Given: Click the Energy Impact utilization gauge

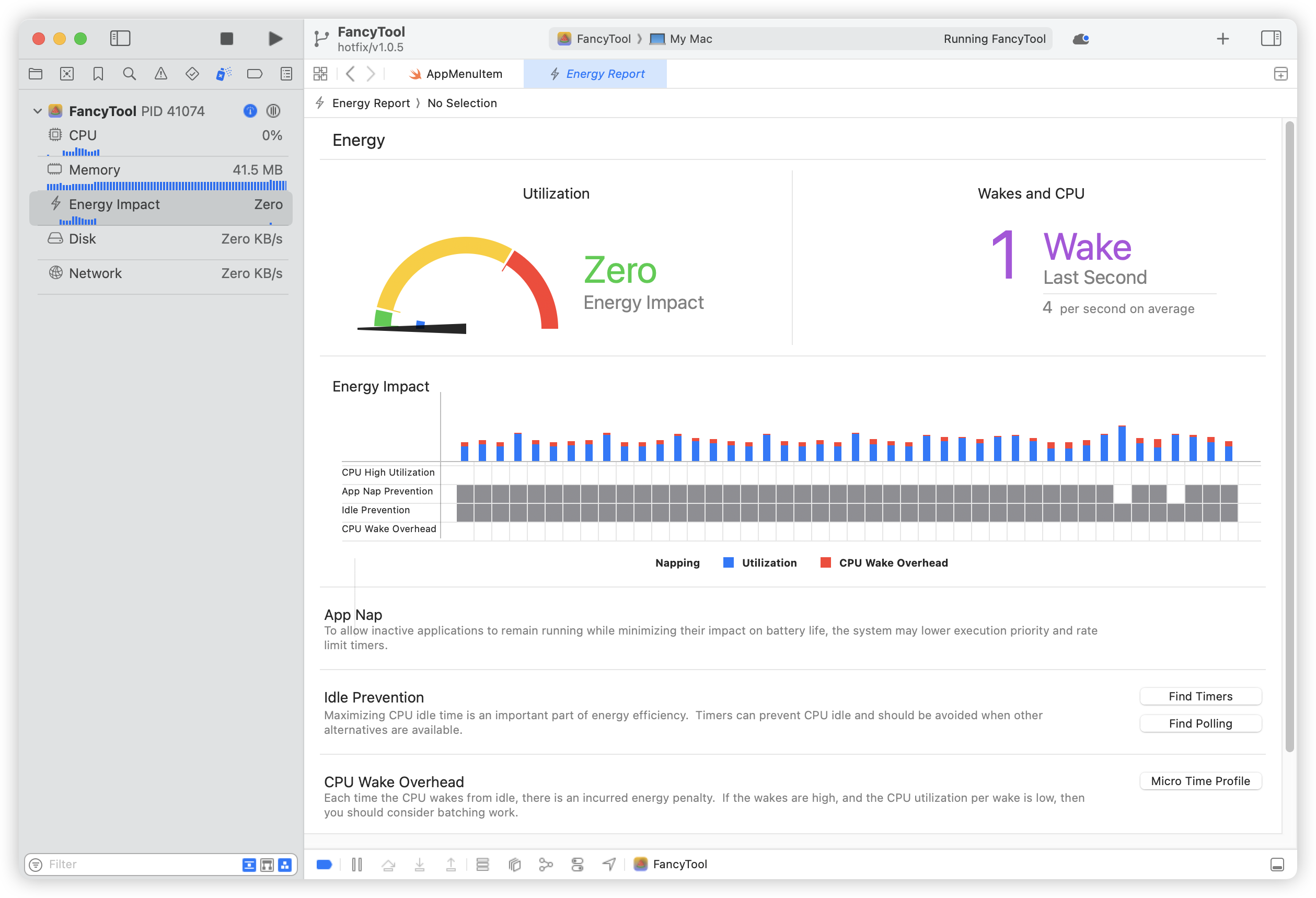Looking at the screenshot, I should tap(457, 285).
